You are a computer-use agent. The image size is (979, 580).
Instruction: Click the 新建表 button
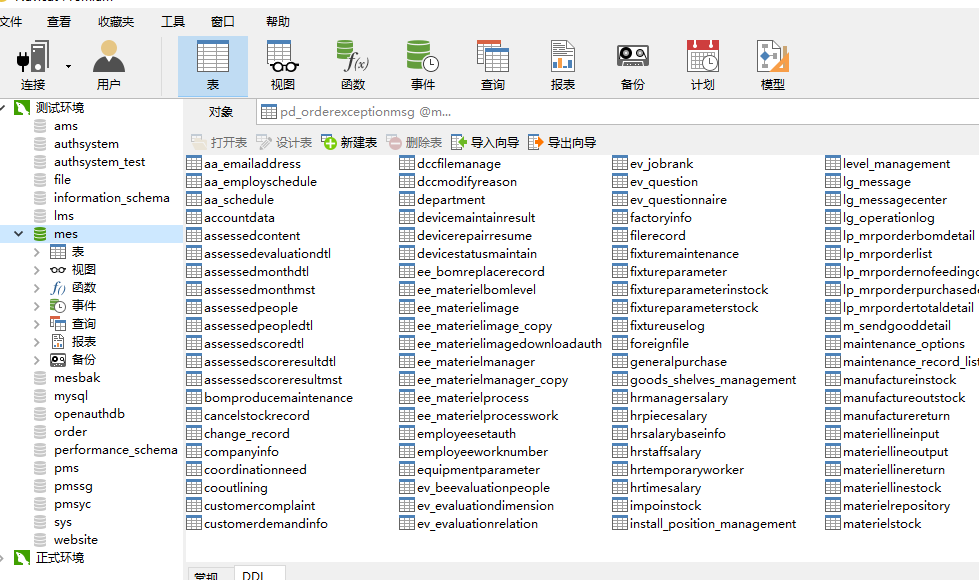(x=349, y=142)
